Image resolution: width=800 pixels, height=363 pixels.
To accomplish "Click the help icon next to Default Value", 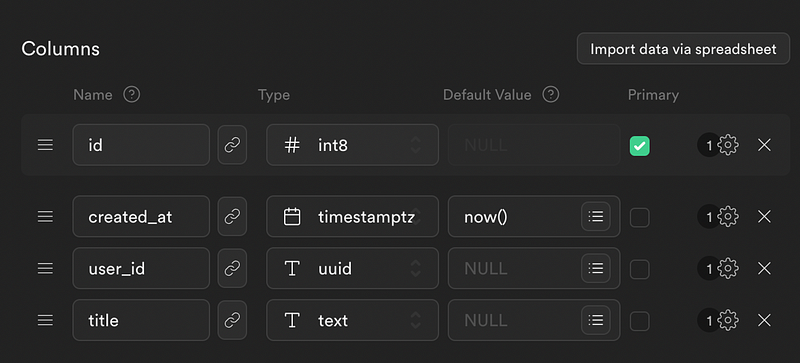I will click(551, 94).
